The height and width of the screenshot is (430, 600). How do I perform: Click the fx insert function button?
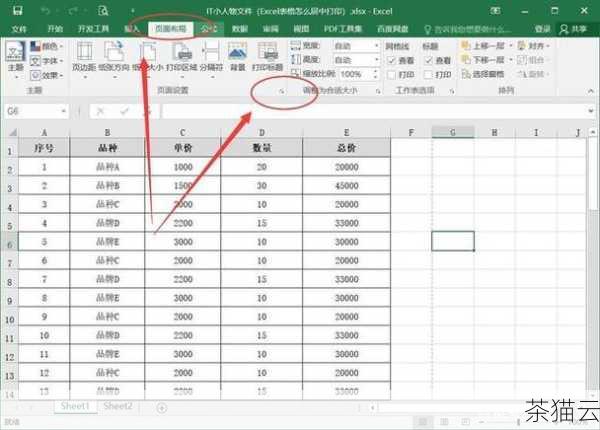tap(149, 111)
